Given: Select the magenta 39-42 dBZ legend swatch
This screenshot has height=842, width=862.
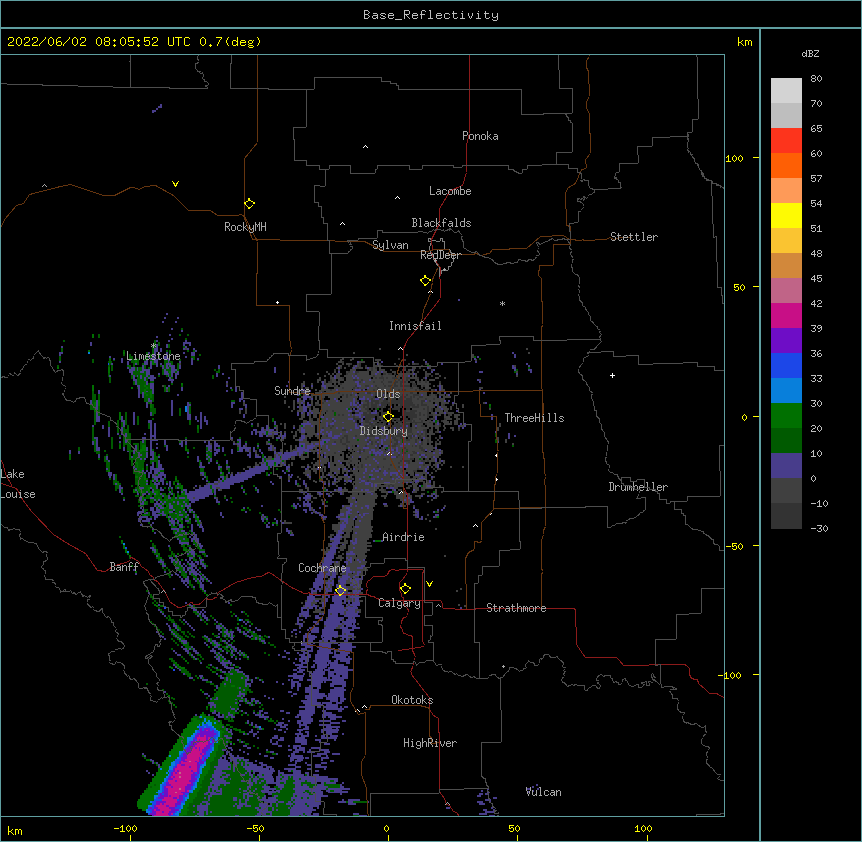Looking at the screenshot, I should coord(786,315).
